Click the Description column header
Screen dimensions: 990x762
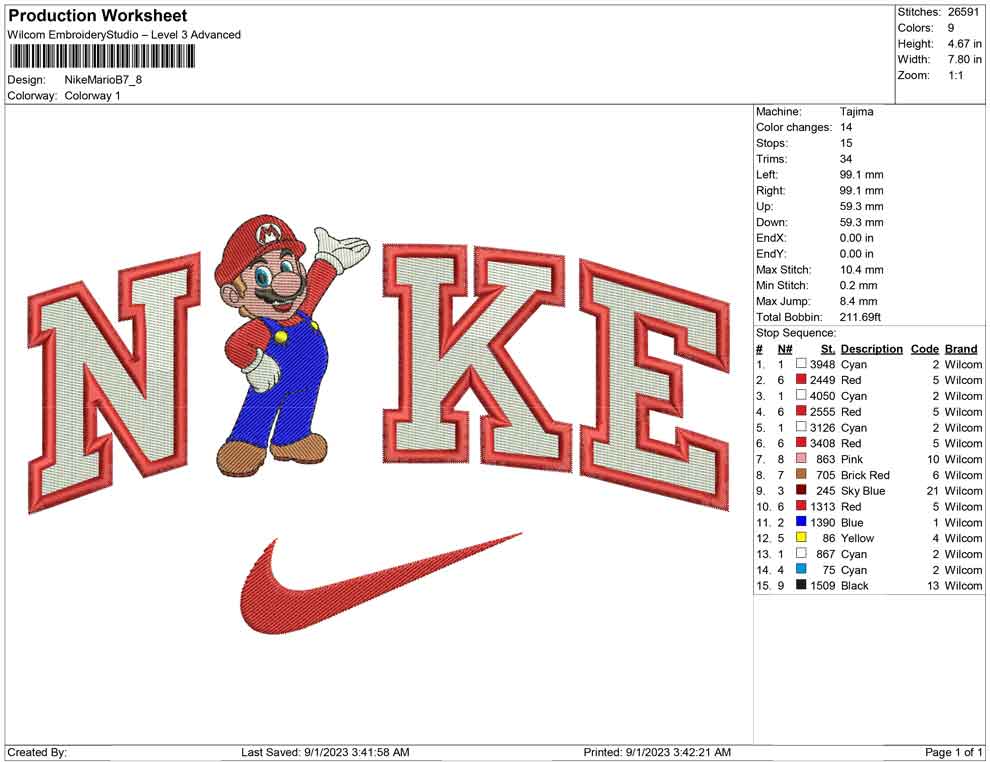(871, 349)
